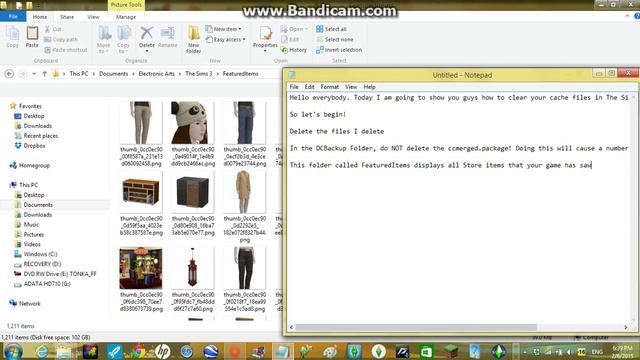Viewport: 640px width, 360px height.
Task: Click the Windows Start orb
Action: pyautogui.click(x=13, y=351)
